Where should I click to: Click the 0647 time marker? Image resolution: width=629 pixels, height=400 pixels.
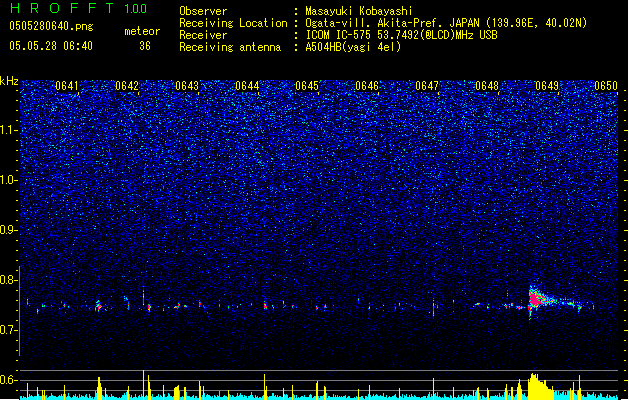coord(427,86)
